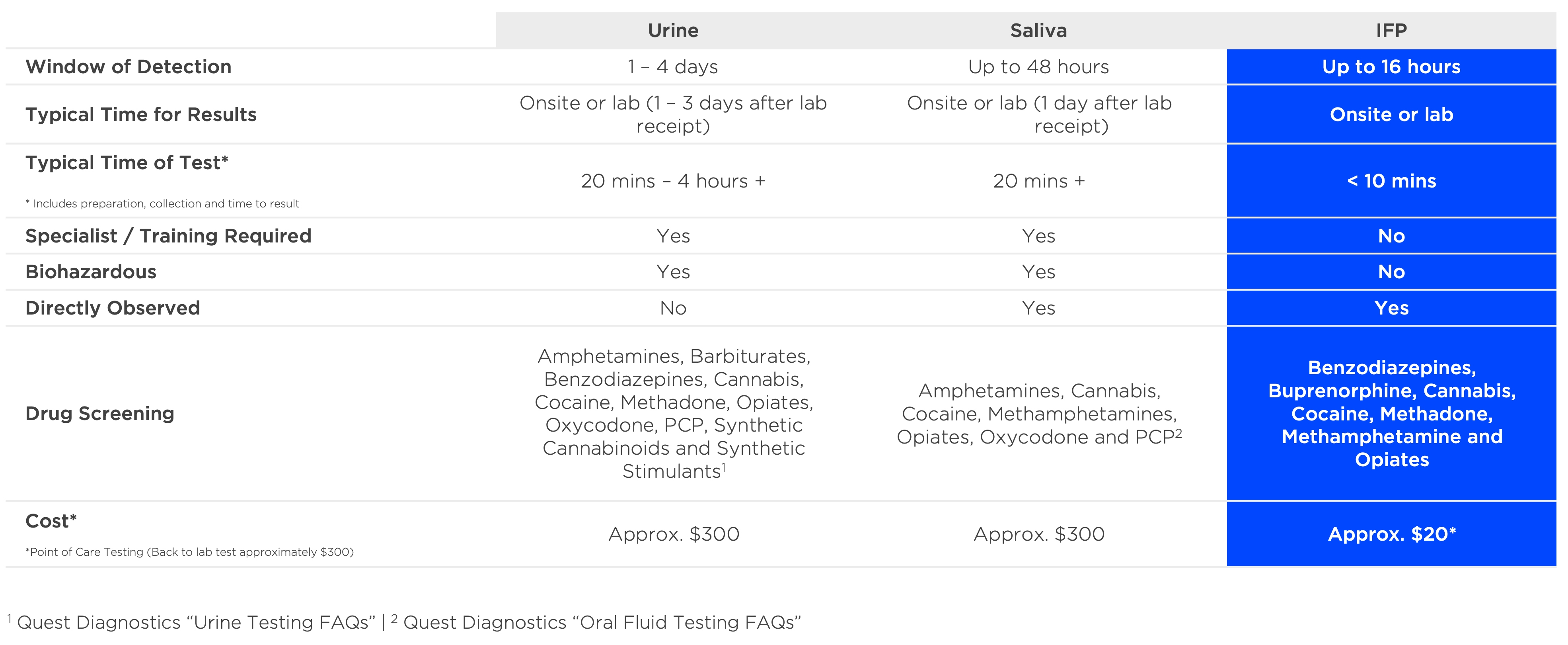
Task: Click the '< 10 mins' cell
Action: 1391,181
